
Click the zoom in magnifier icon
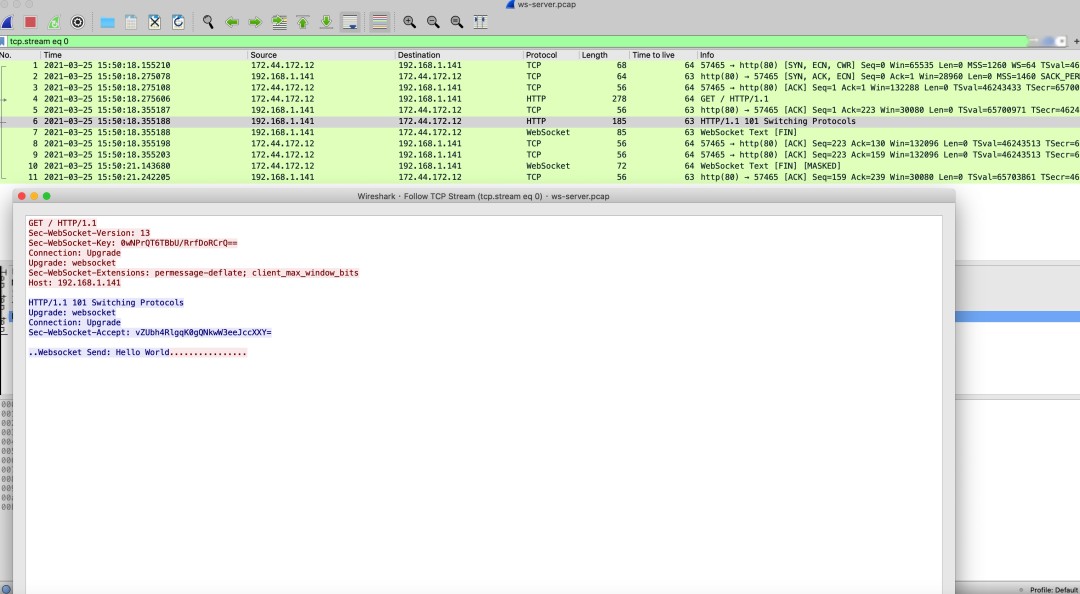point(409,21)
